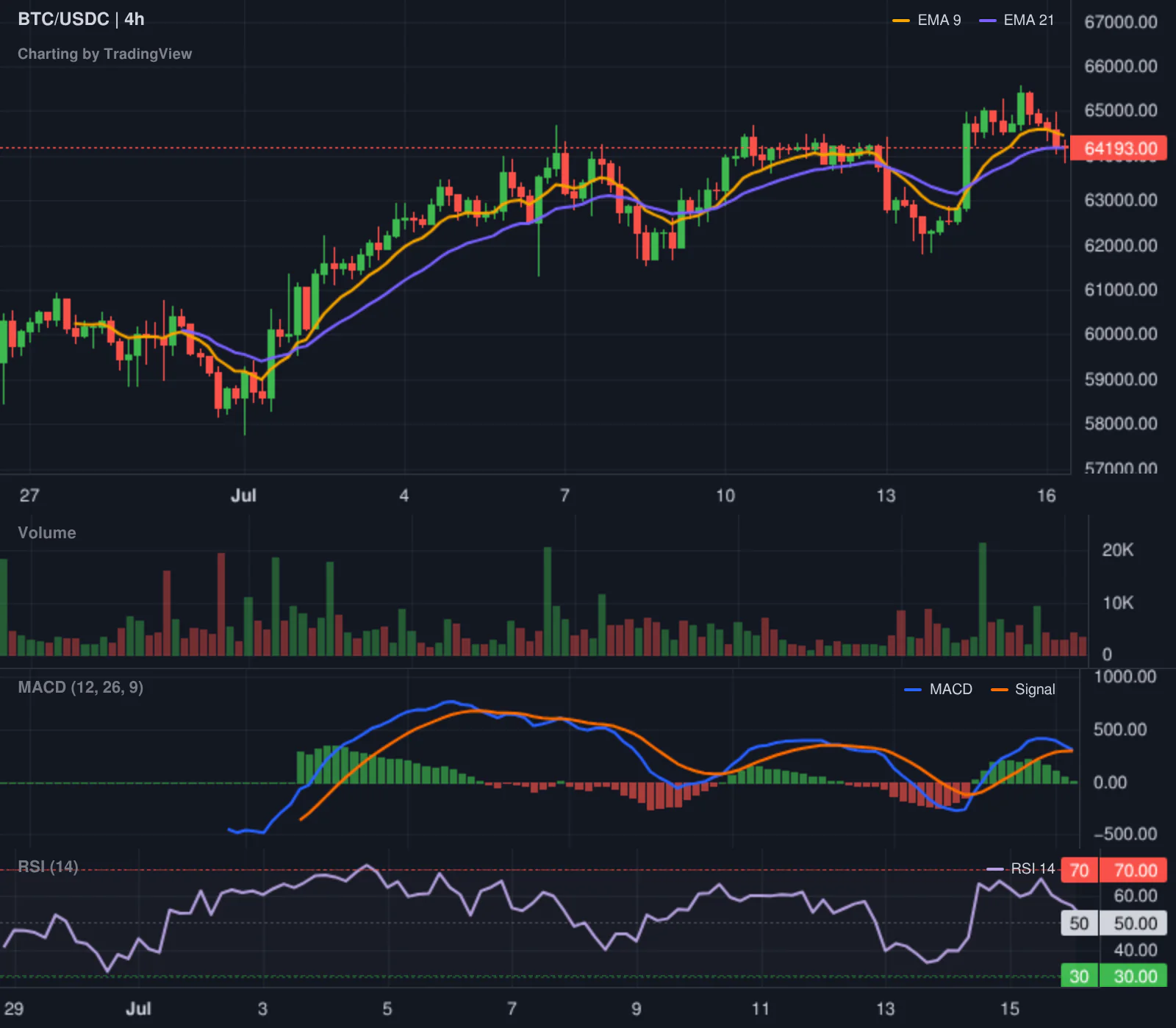Click the 64193.00 current price label
The height and width of the screenshot is (1028, 1176).
click(x=1119, y=149)
